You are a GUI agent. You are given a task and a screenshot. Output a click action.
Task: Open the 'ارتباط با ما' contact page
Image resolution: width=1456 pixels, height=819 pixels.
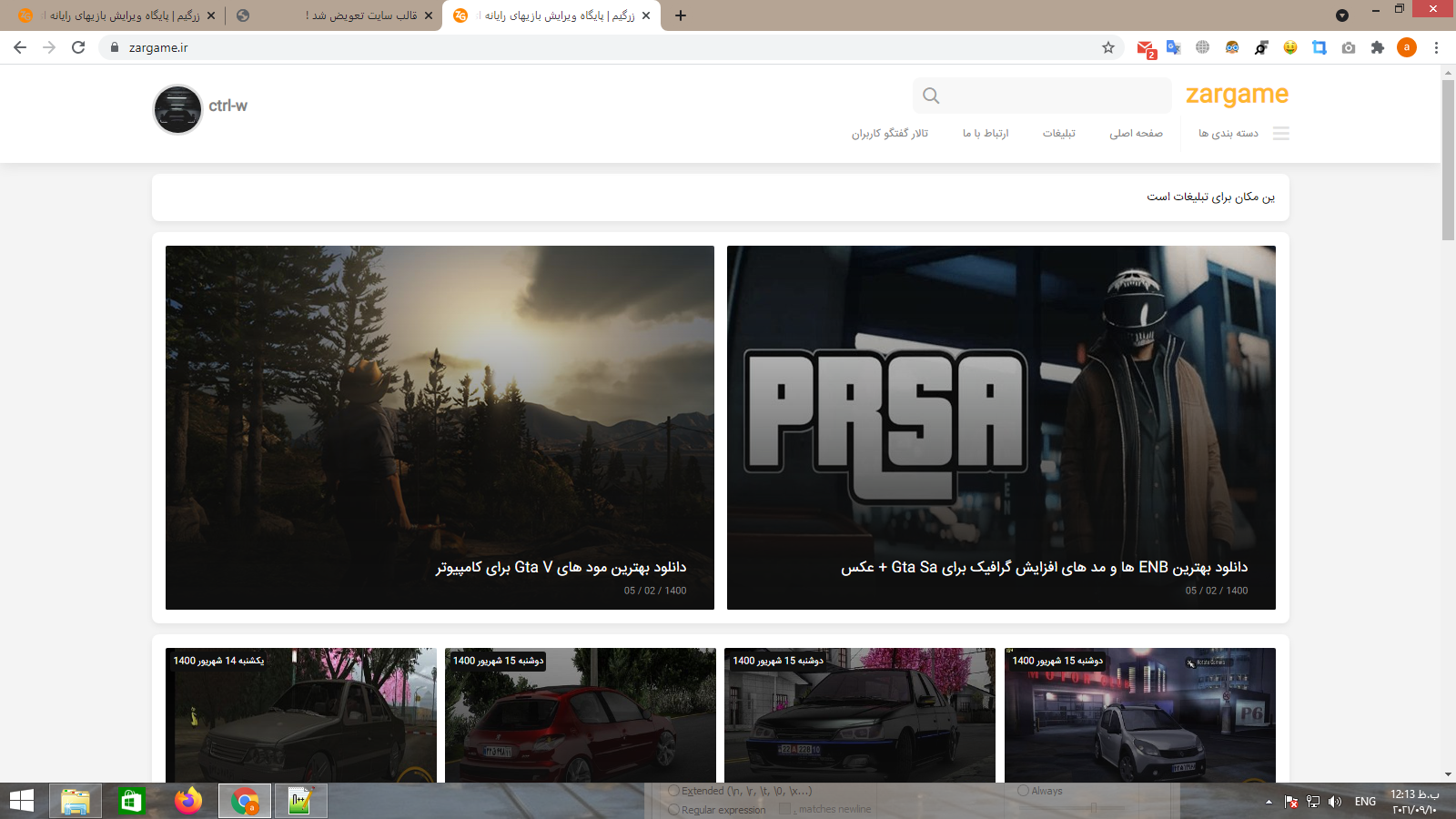986,133
